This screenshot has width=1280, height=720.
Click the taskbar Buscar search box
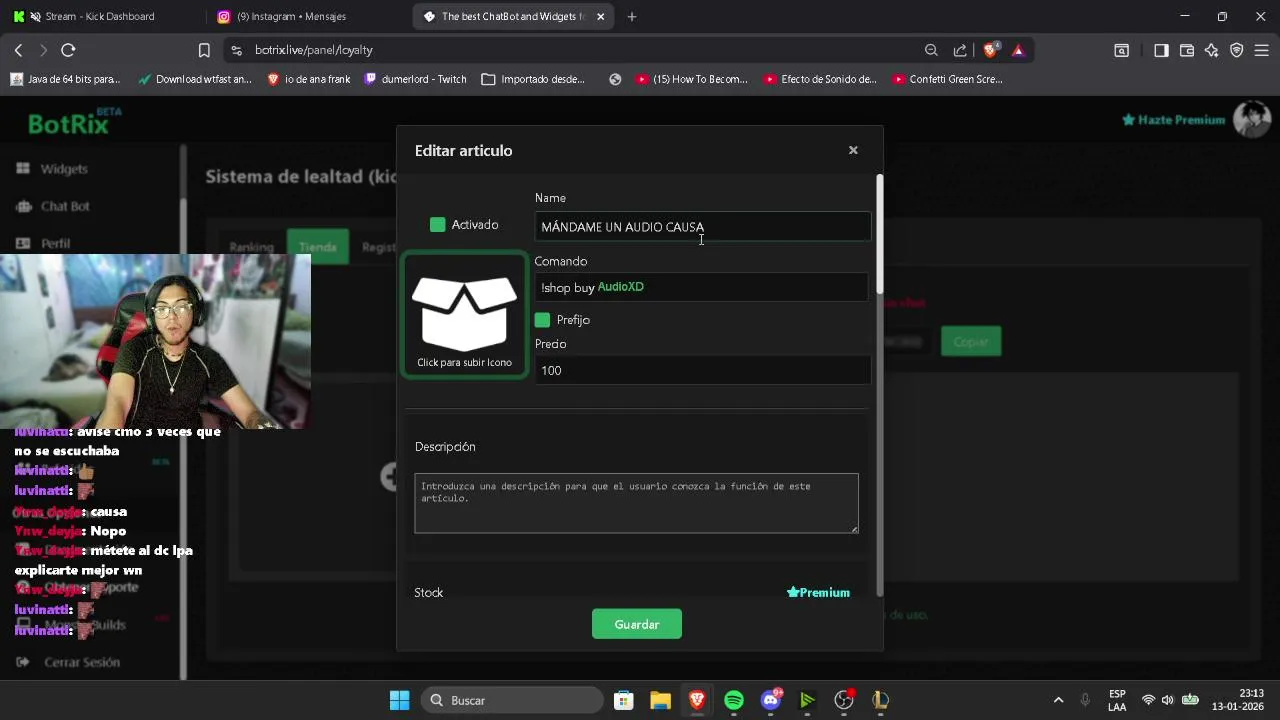coord(512,700)
